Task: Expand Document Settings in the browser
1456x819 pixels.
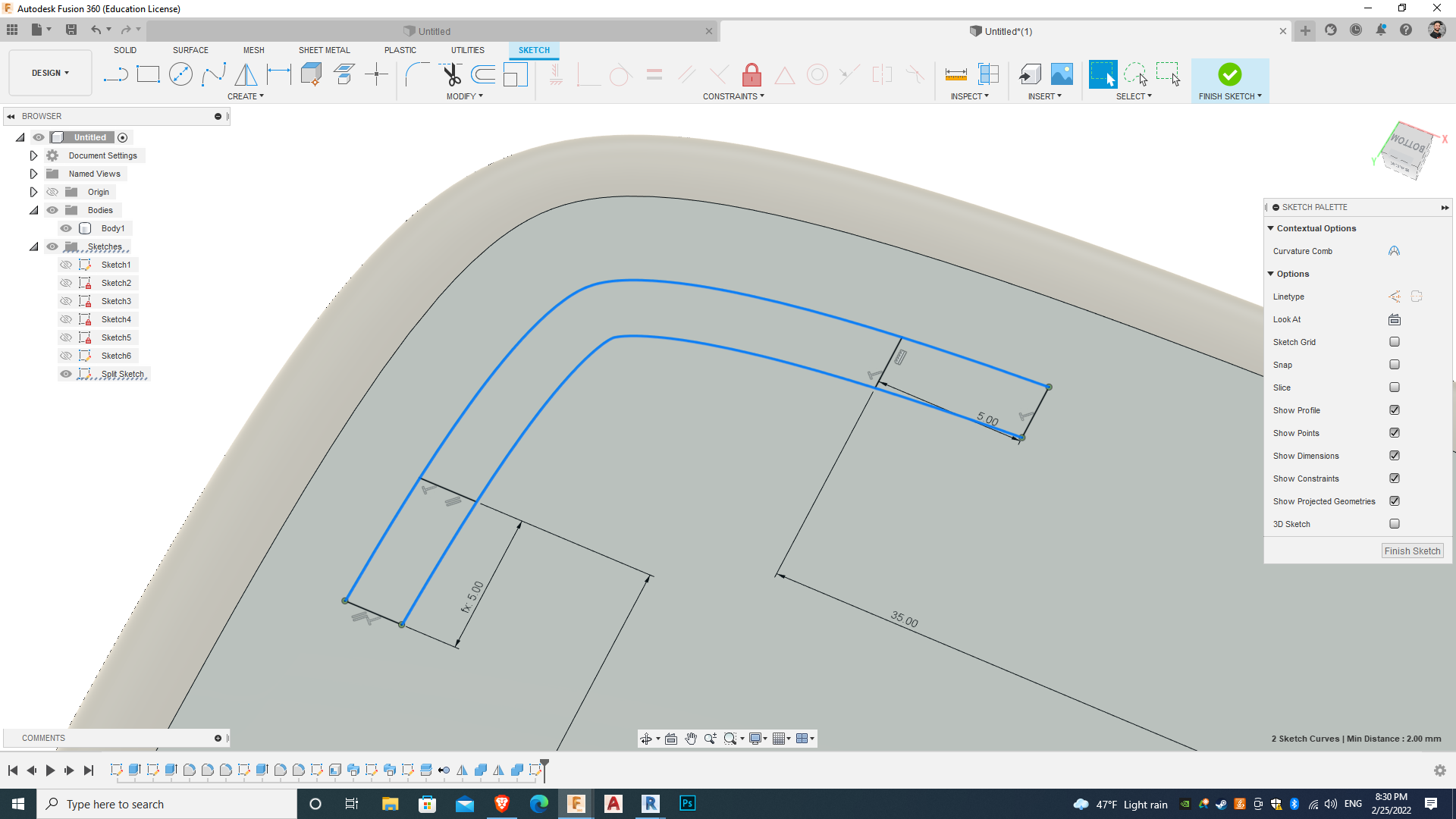Action: [x=33, y=155]
